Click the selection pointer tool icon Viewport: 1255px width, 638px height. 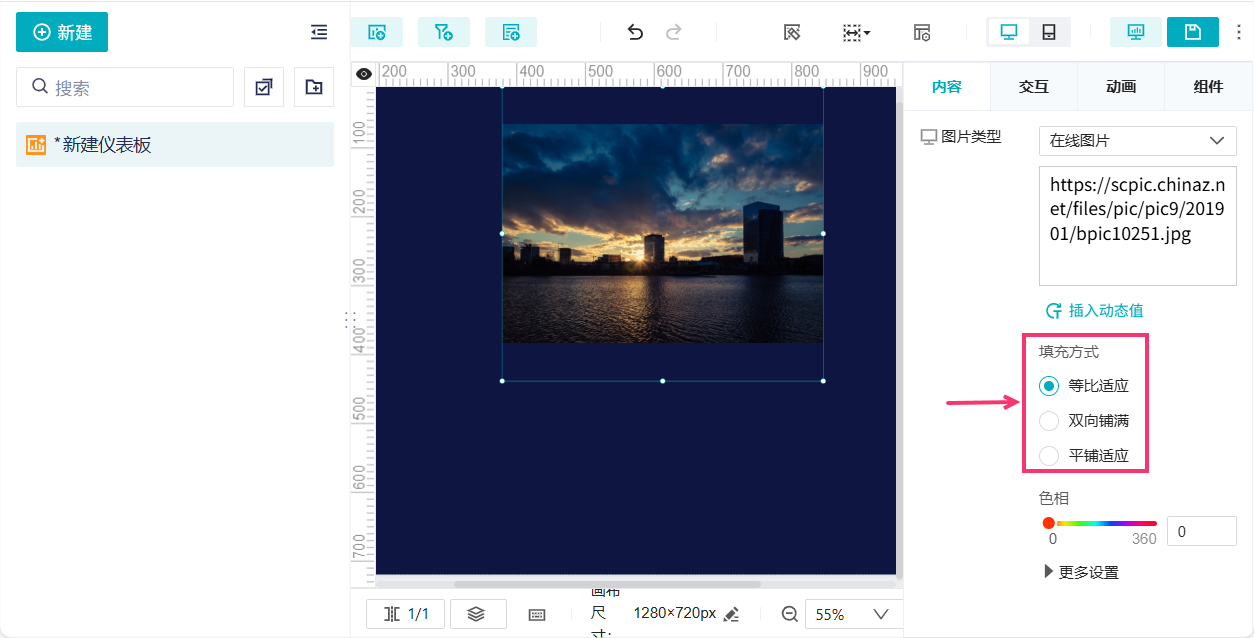pos(791,32)
